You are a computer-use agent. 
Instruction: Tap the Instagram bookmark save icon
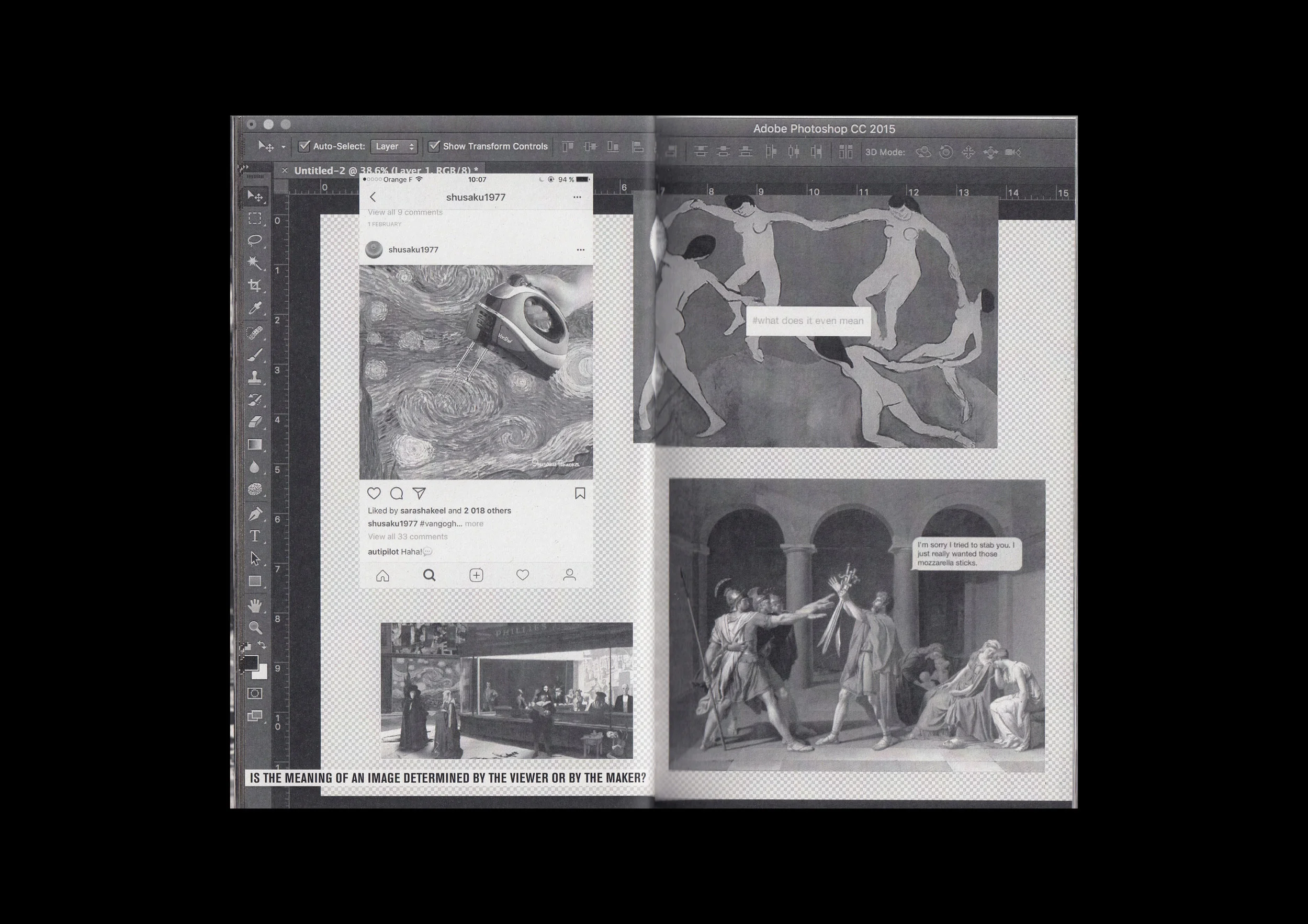click(580, 494)
